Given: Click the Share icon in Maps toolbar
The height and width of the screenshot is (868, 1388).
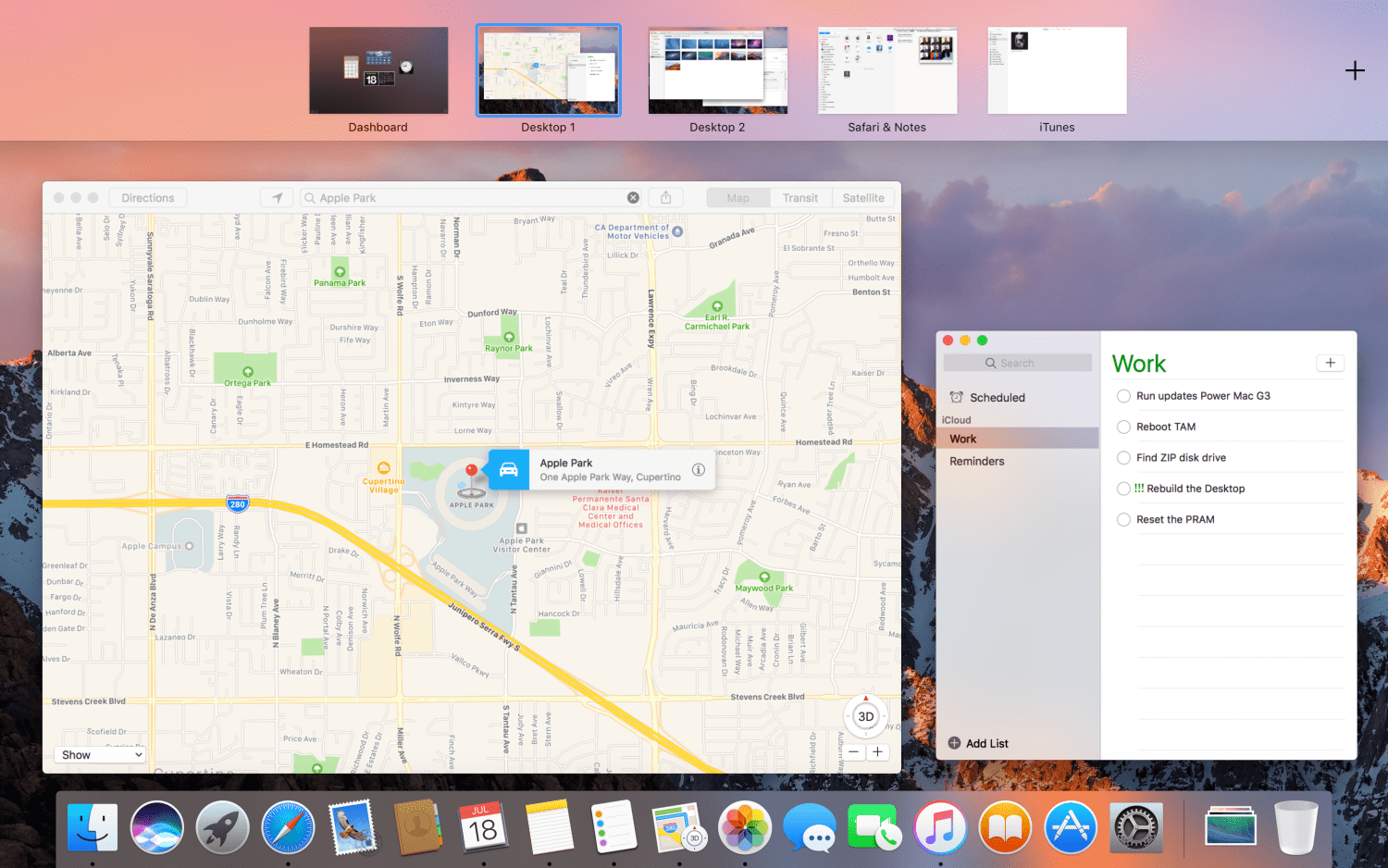Looking at the screenshot, I should [x=665, y=198].
